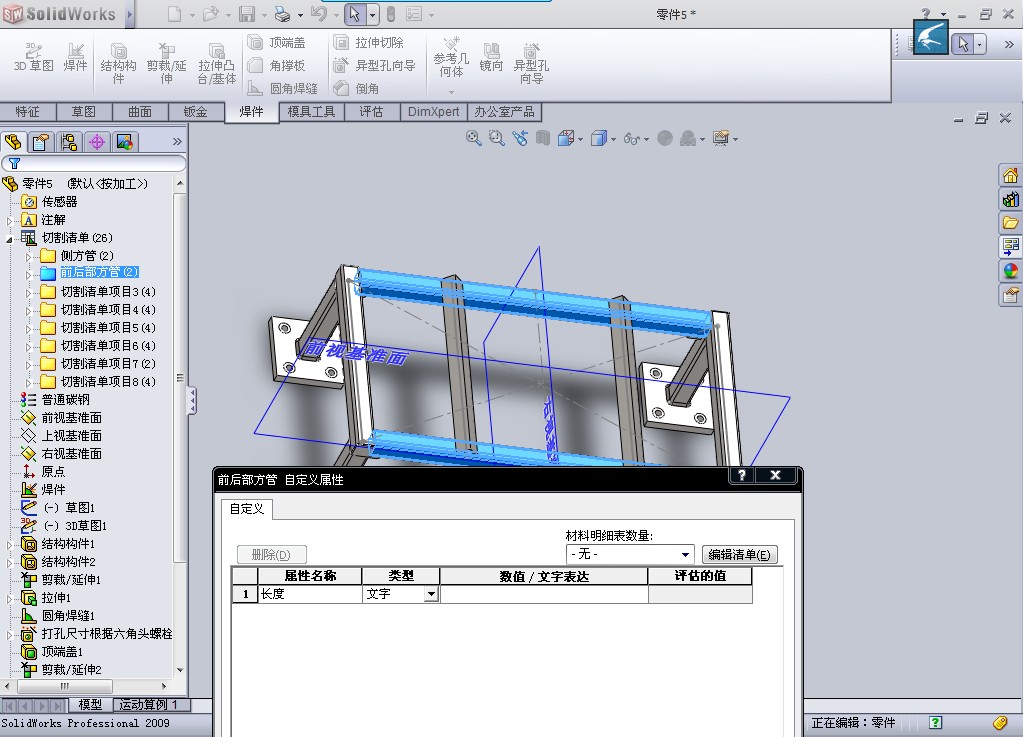Click the New document toolbar icon

pos(174,14)
